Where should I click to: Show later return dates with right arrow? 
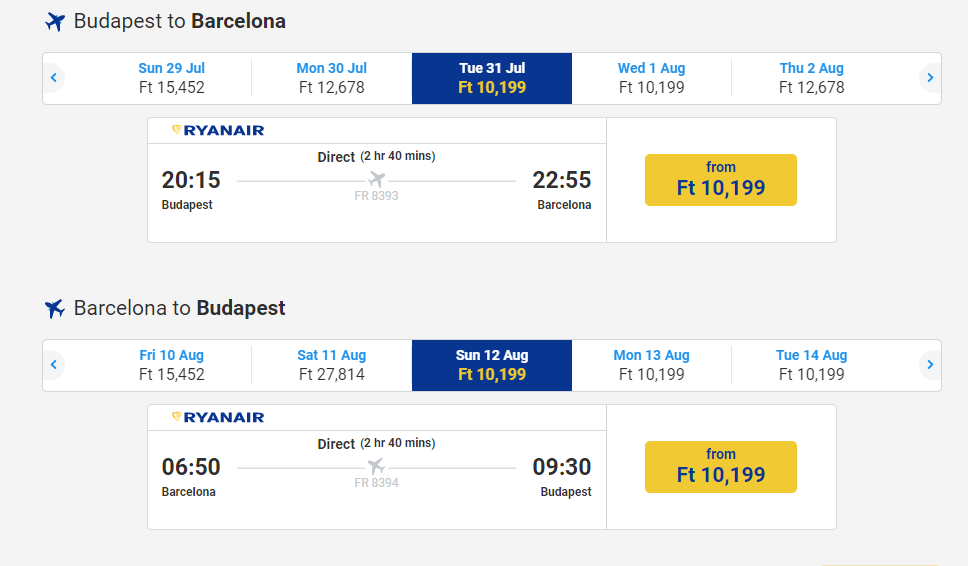pos(930,365)
